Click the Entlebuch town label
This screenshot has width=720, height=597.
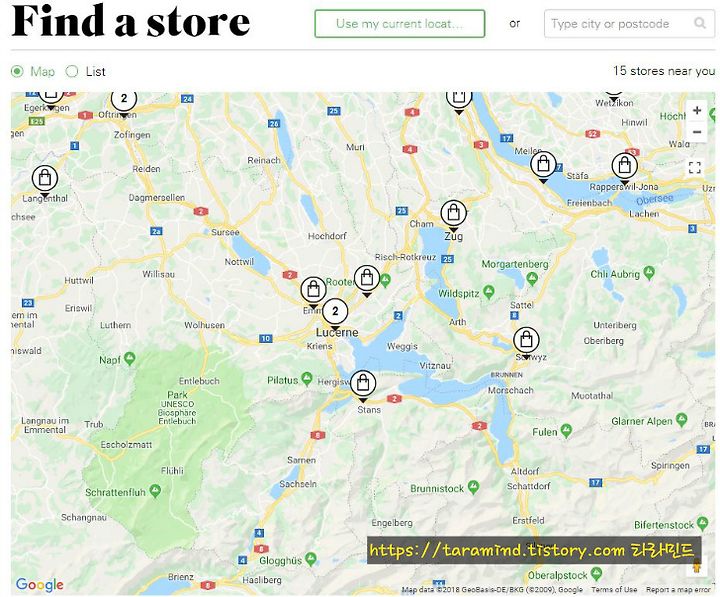199,381
